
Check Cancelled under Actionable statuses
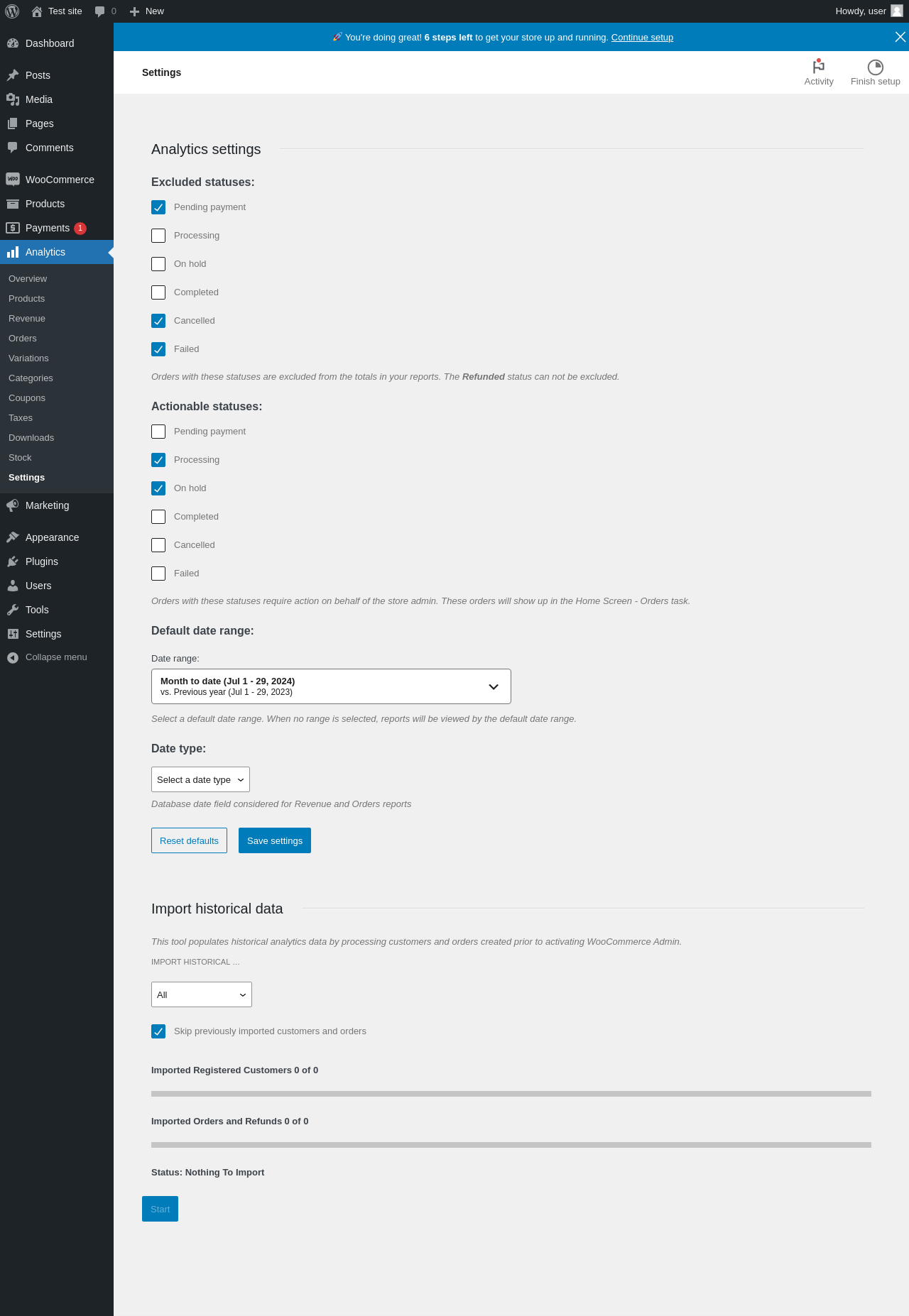(x=158, y=545)
